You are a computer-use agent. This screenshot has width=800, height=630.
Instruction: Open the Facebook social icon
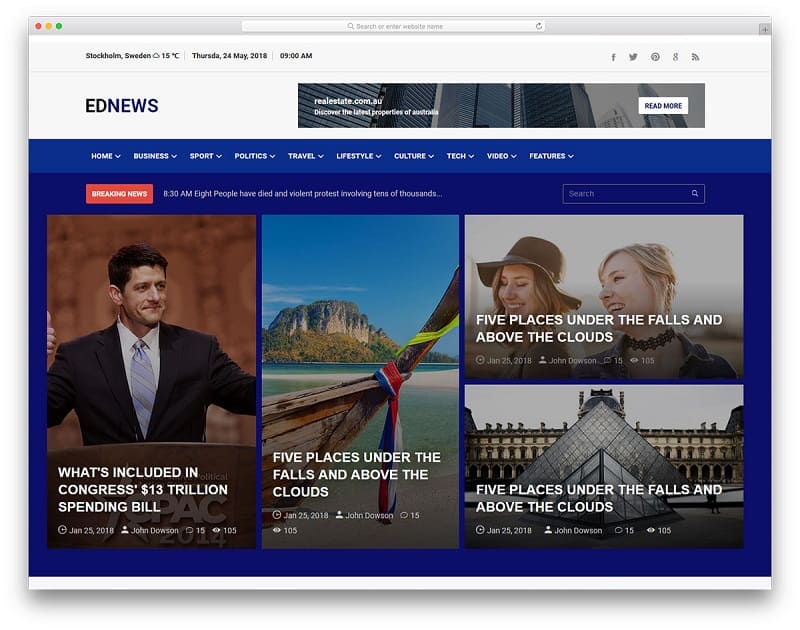(613, 57)
